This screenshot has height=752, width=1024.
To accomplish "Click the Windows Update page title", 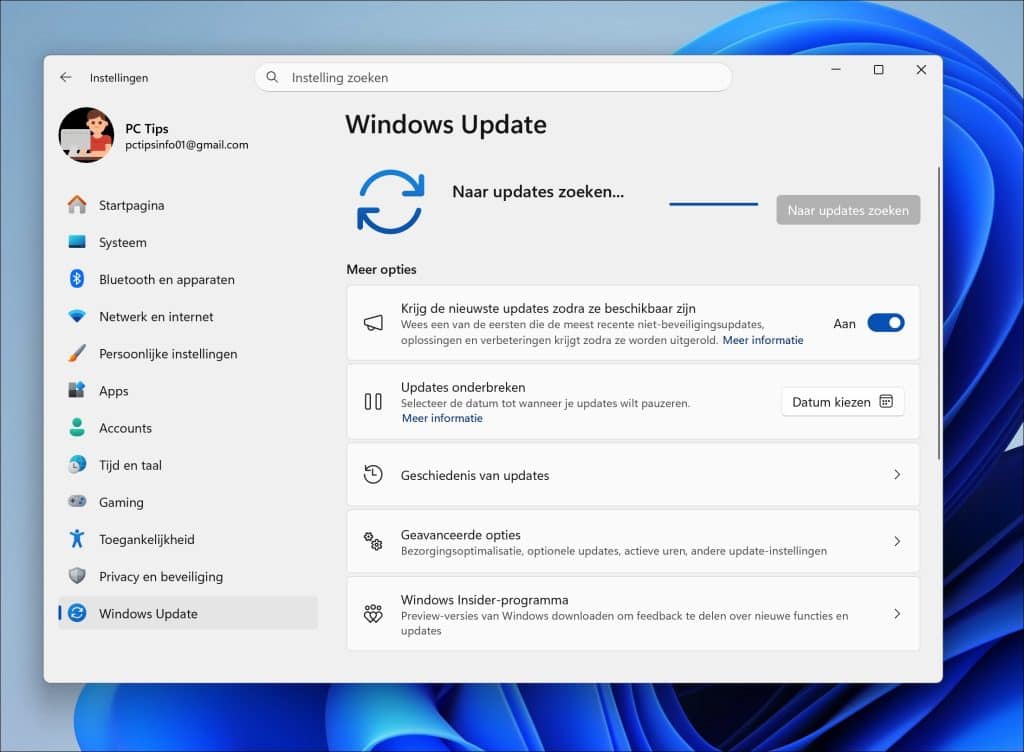I will (x=446, y=125).
